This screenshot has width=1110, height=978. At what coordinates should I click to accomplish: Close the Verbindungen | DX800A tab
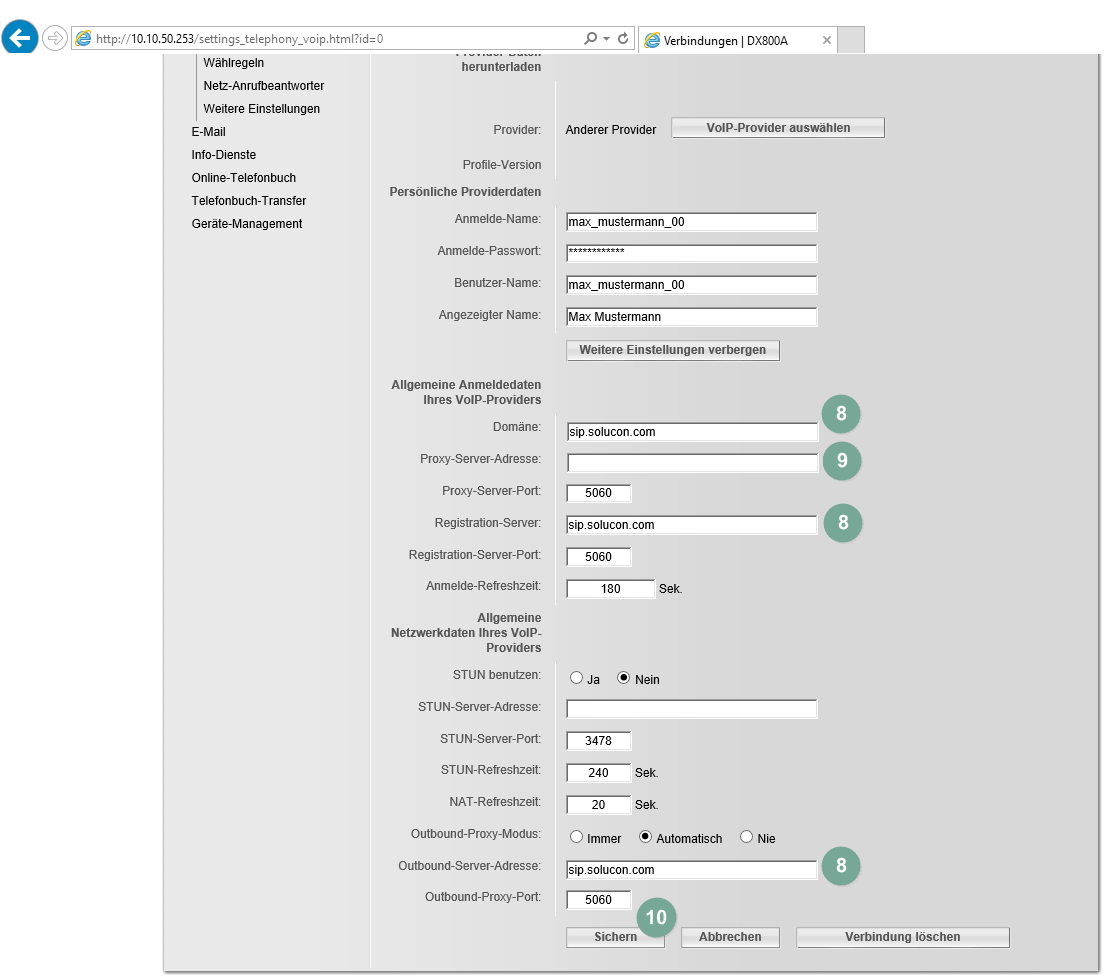click(x=826, y=40)
